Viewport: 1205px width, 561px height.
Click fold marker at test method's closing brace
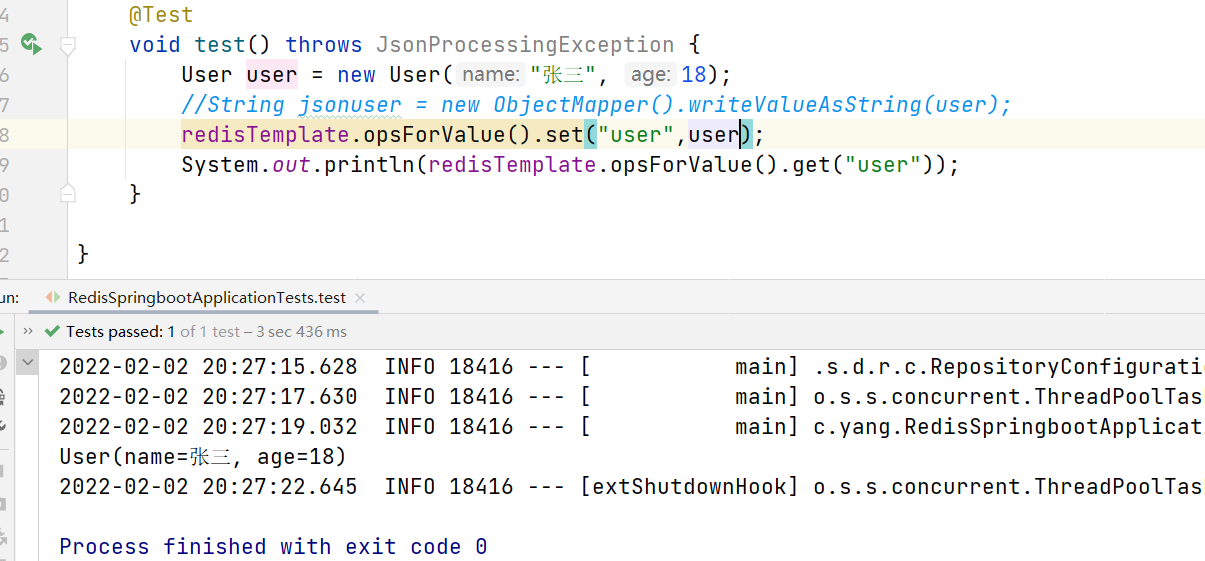pyautogui.click(x=67, y=191)
